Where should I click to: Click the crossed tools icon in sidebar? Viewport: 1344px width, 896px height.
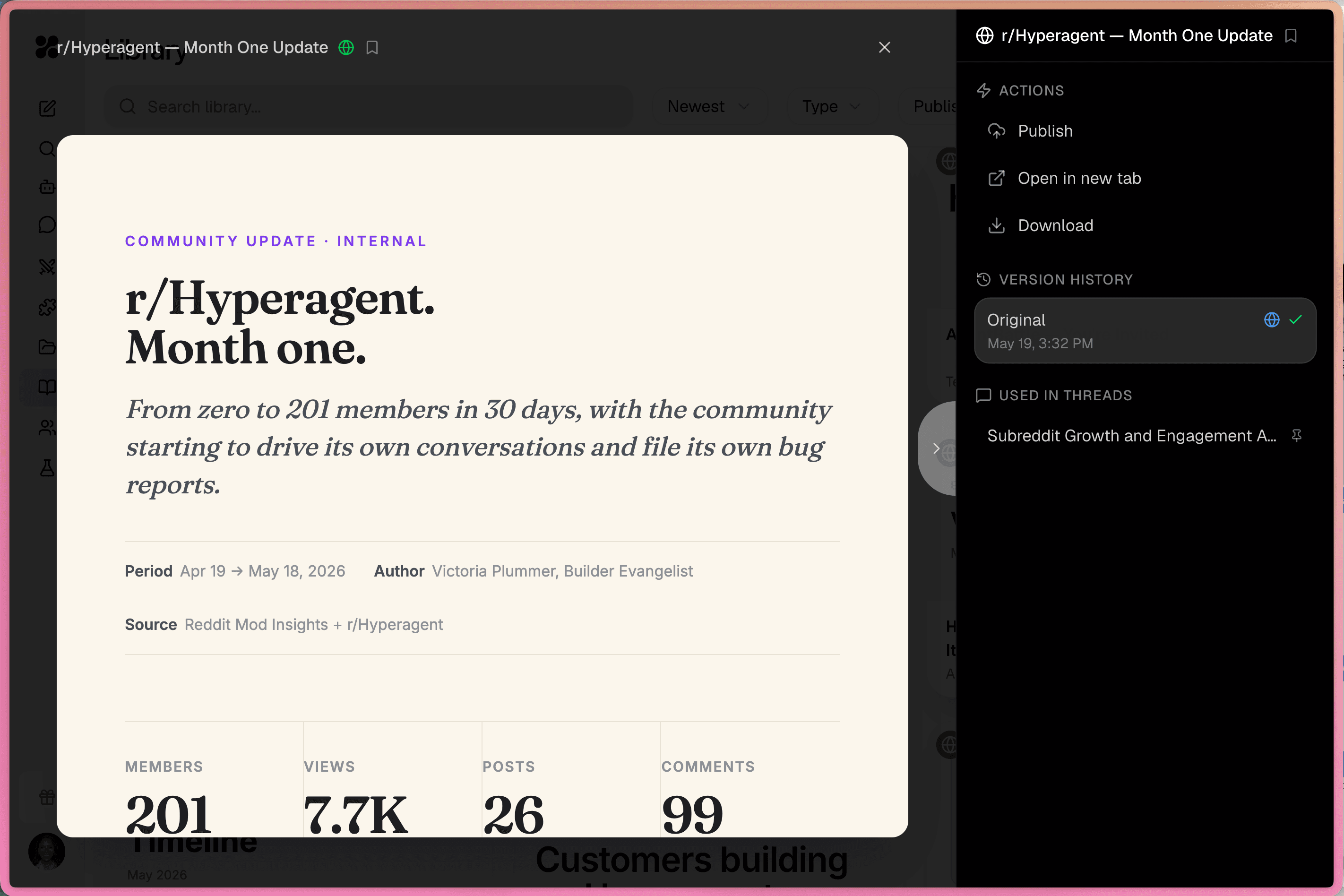click(x=47, y=267)
